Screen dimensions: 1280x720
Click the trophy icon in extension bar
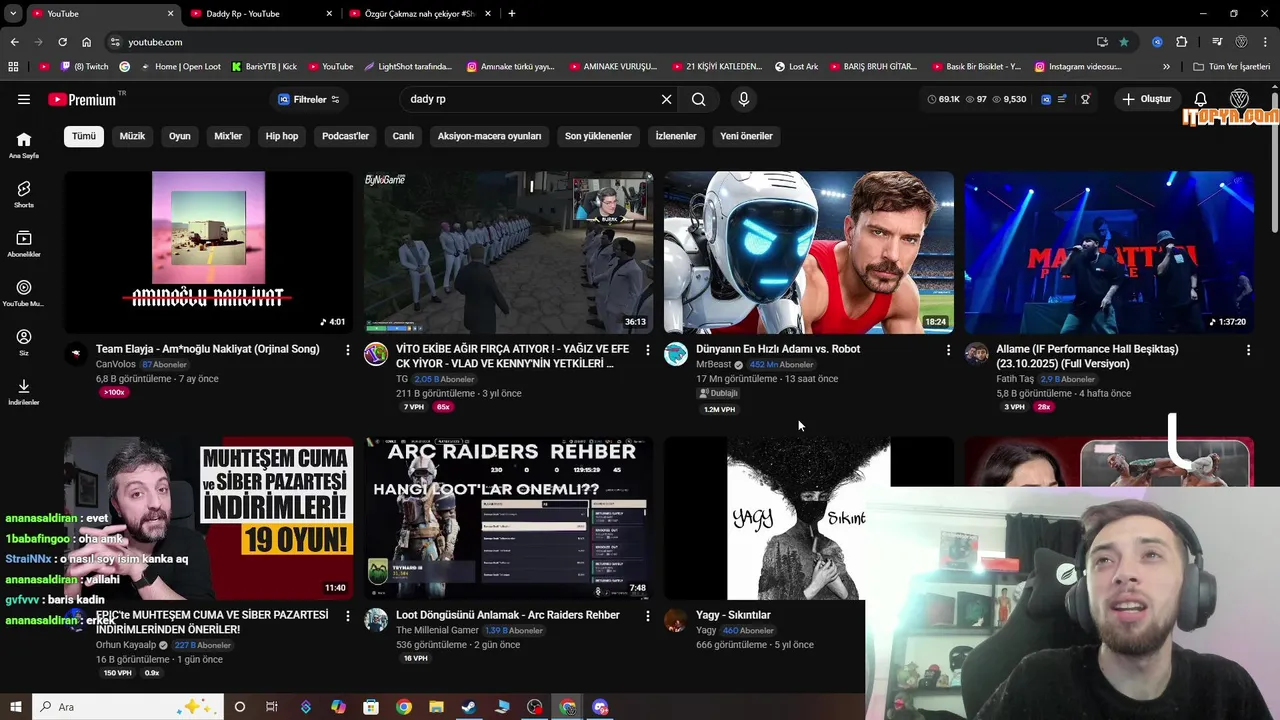point(1085,99)
